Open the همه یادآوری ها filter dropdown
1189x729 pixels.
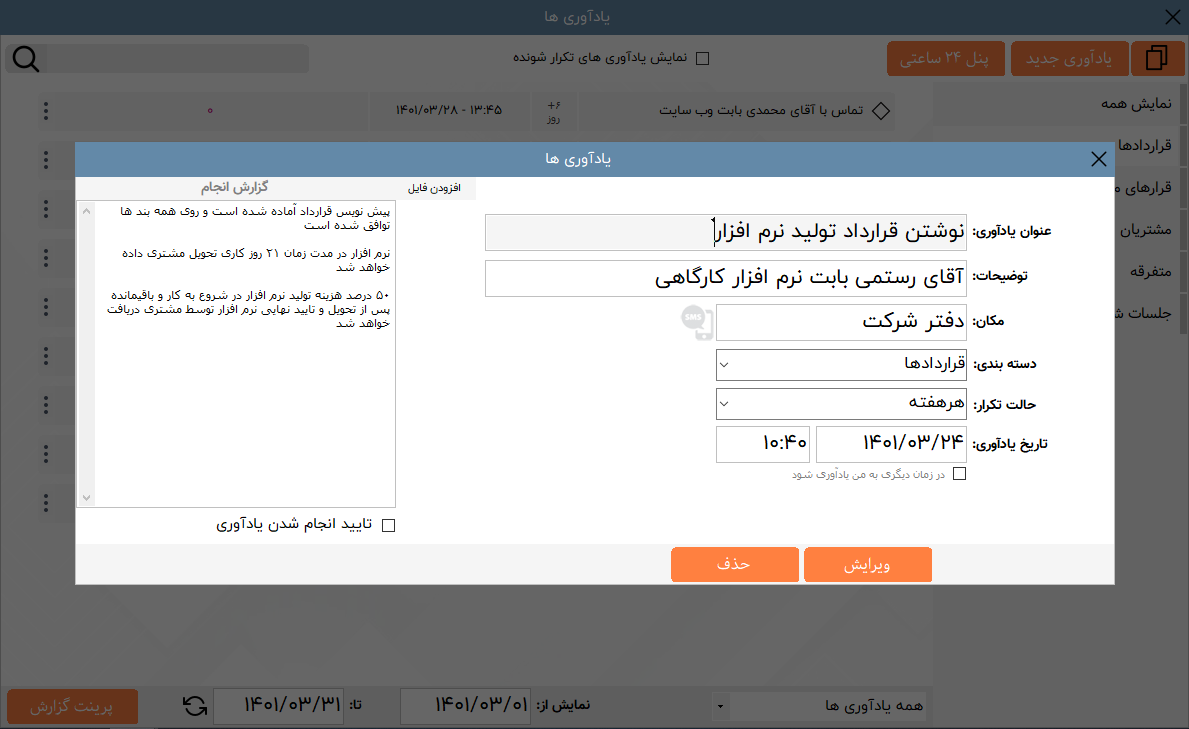pyautogui.click(x=820, y=706)
